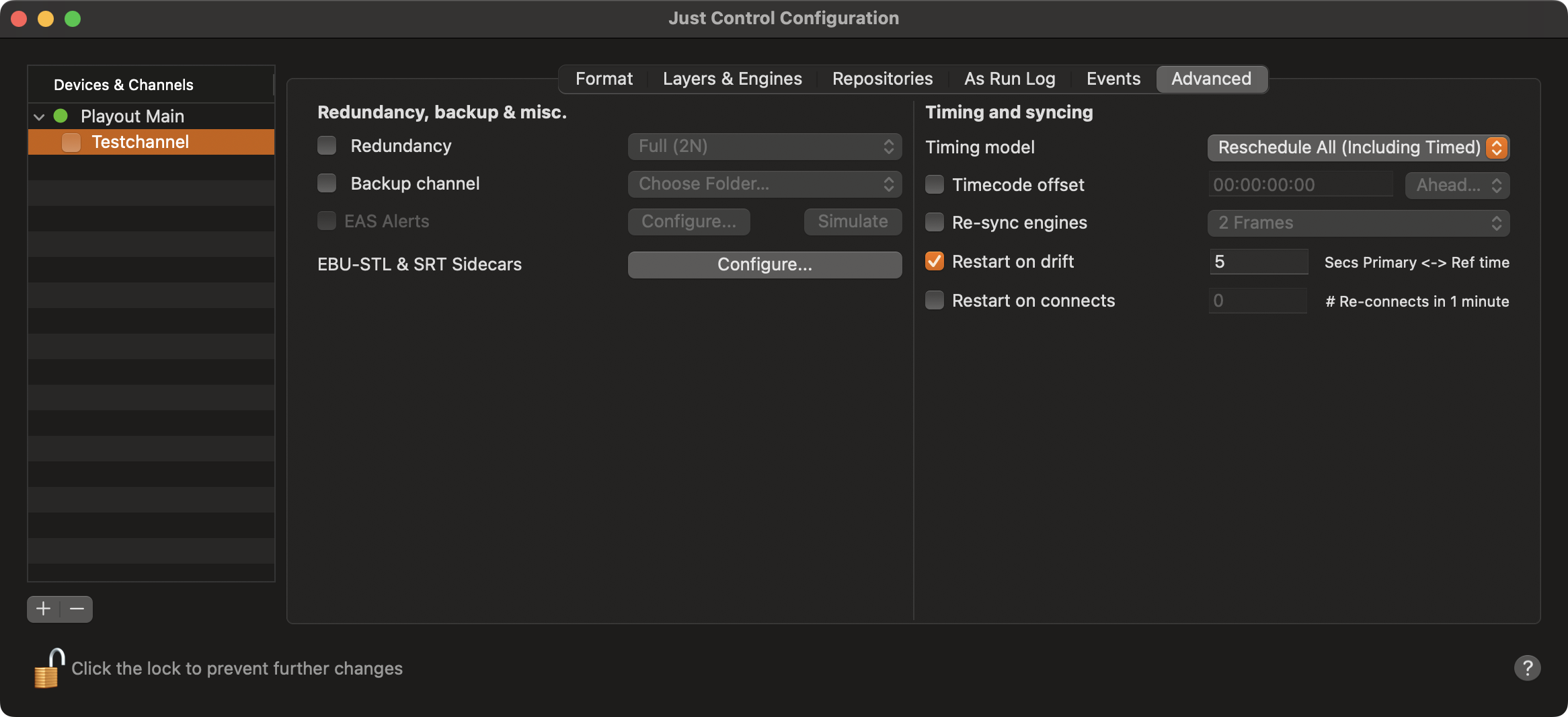The width and height of the screenshot is (1568, 717).
Task: Open the As Run Log tab
Action: pos(1009,79)
